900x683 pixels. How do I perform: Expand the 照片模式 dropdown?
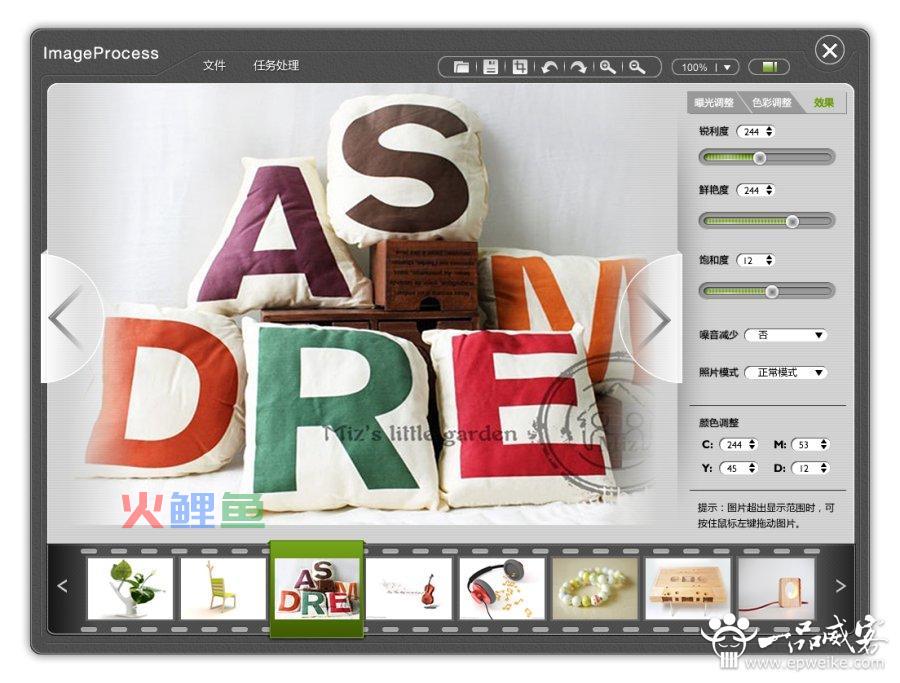[786, 372]
